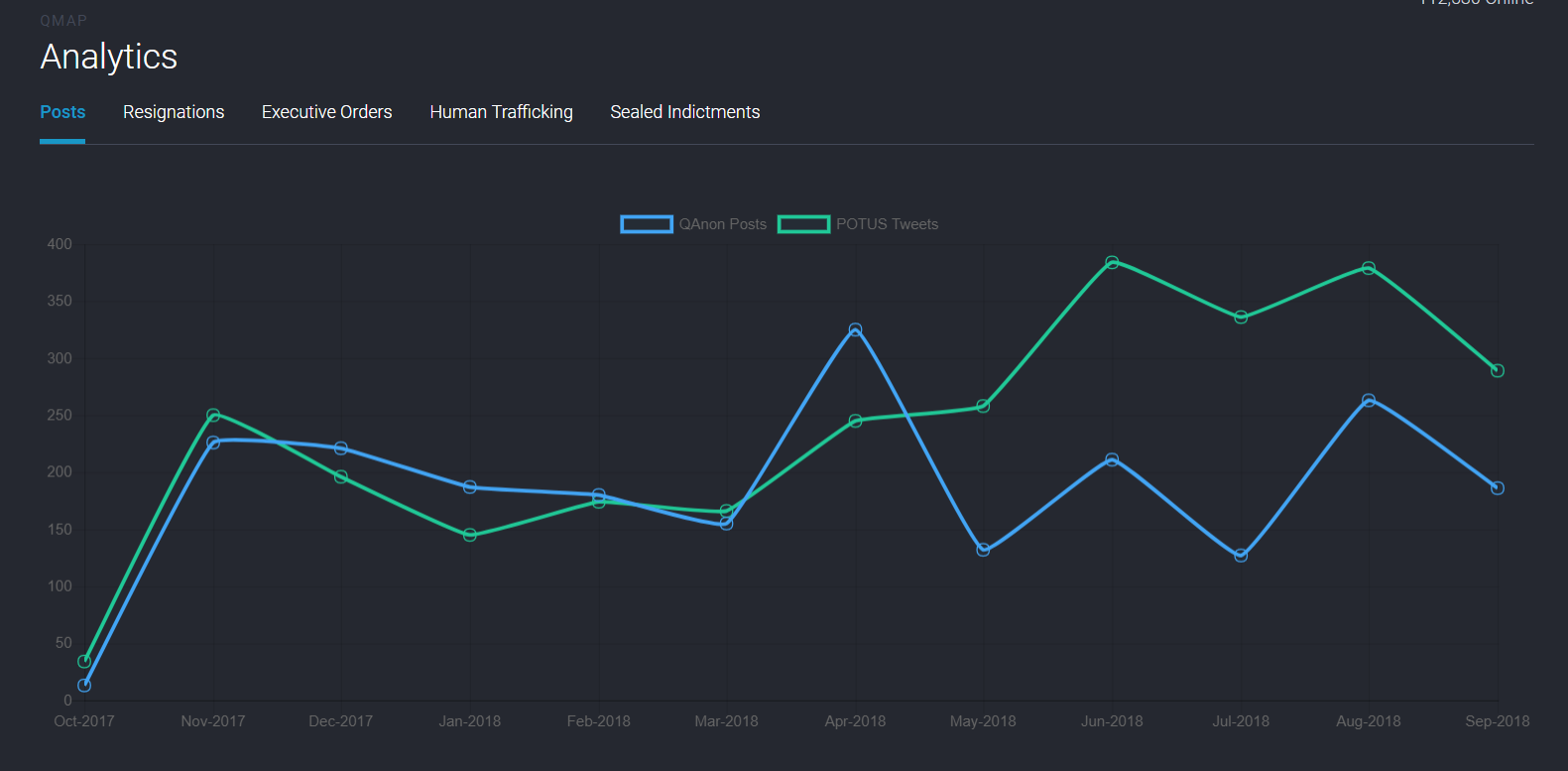Toggle the POTUS Tweets legend label
Viewport: 1568px width, 771px height.
pyautogui.click(x=887, y=224)
